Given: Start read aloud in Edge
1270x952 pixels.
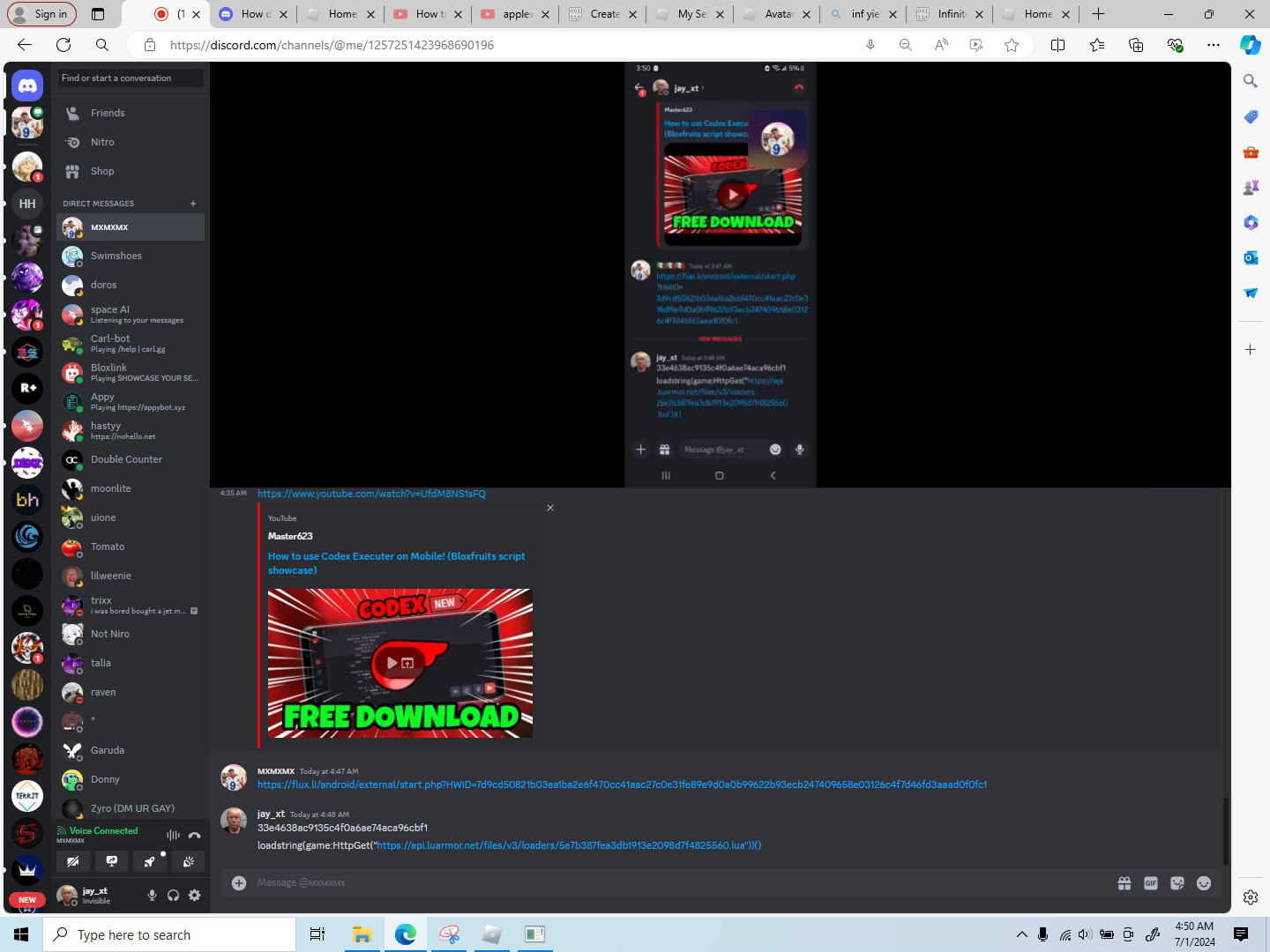Looking at the screenshot, I should 941,45.
